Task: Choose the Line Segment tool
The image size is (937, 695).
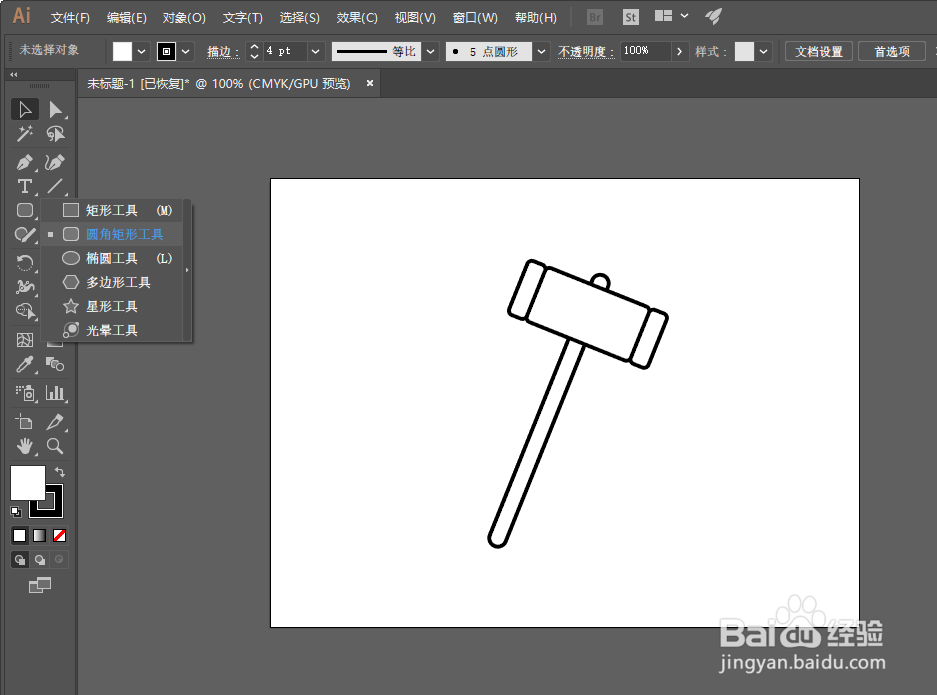Action: [x=56, y=186]
